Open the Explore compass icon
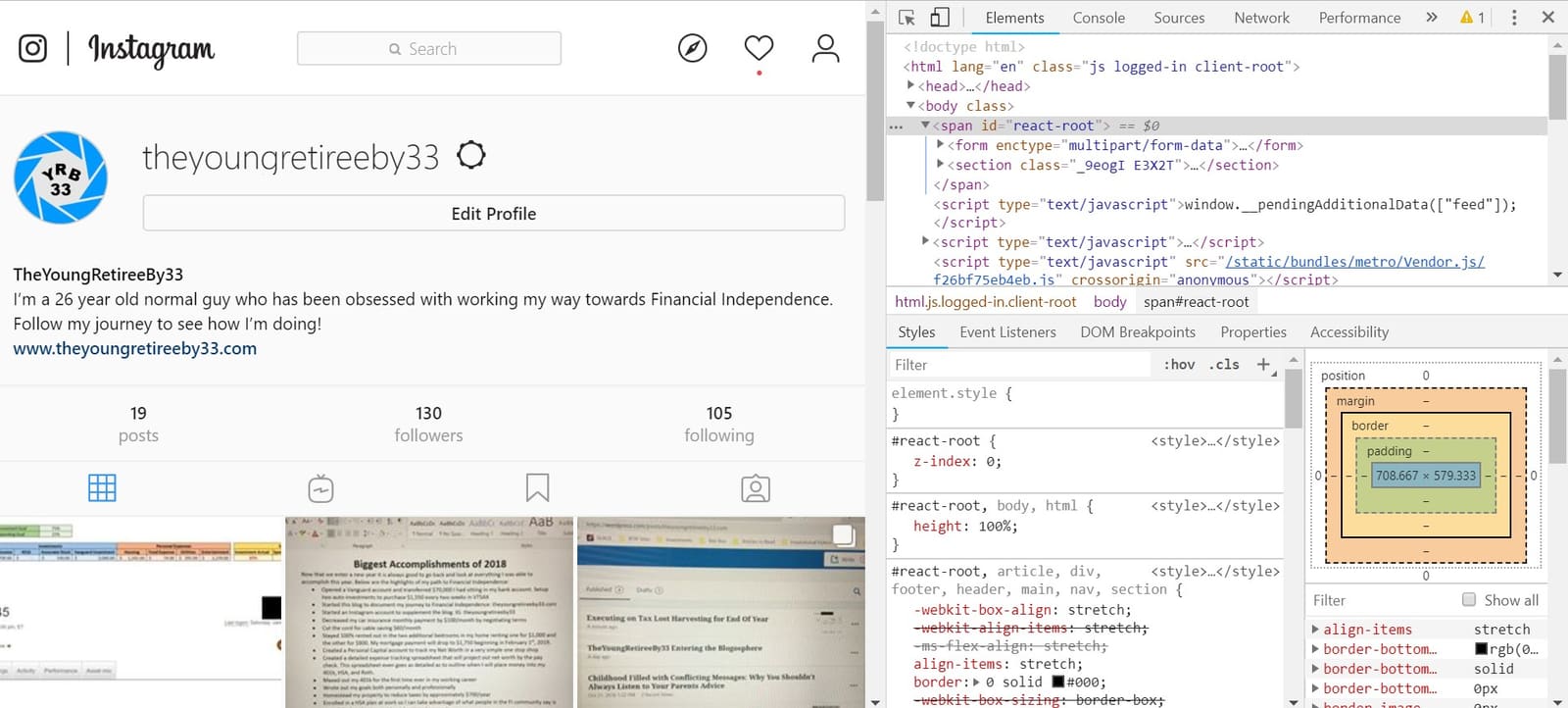Screen dimensions: 1568x708 coord(693,48)
